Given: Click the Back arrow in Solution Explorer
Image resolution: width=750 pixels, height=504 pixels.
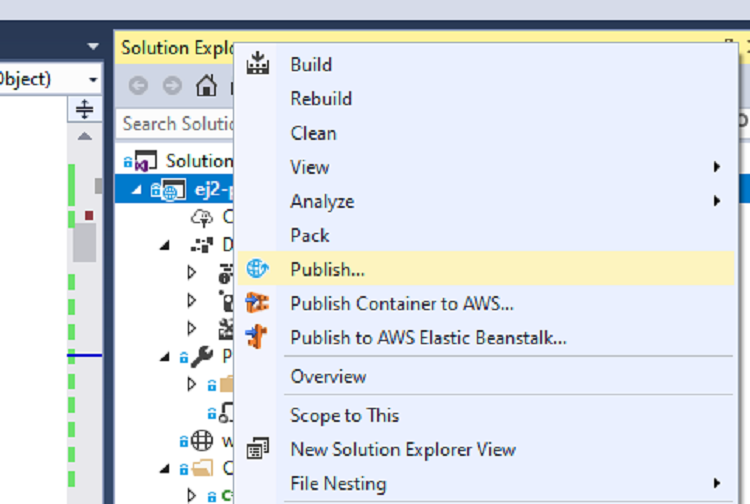Looking at the screenshot, I should 138,86.
